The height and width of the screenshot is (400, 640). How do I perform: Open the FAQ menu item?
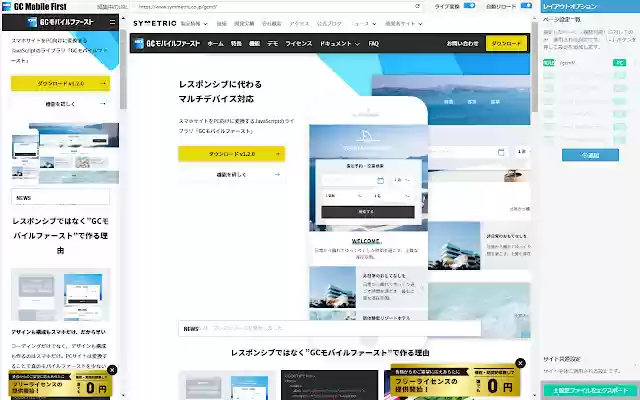pyautogui.click(x=373, y=43)
